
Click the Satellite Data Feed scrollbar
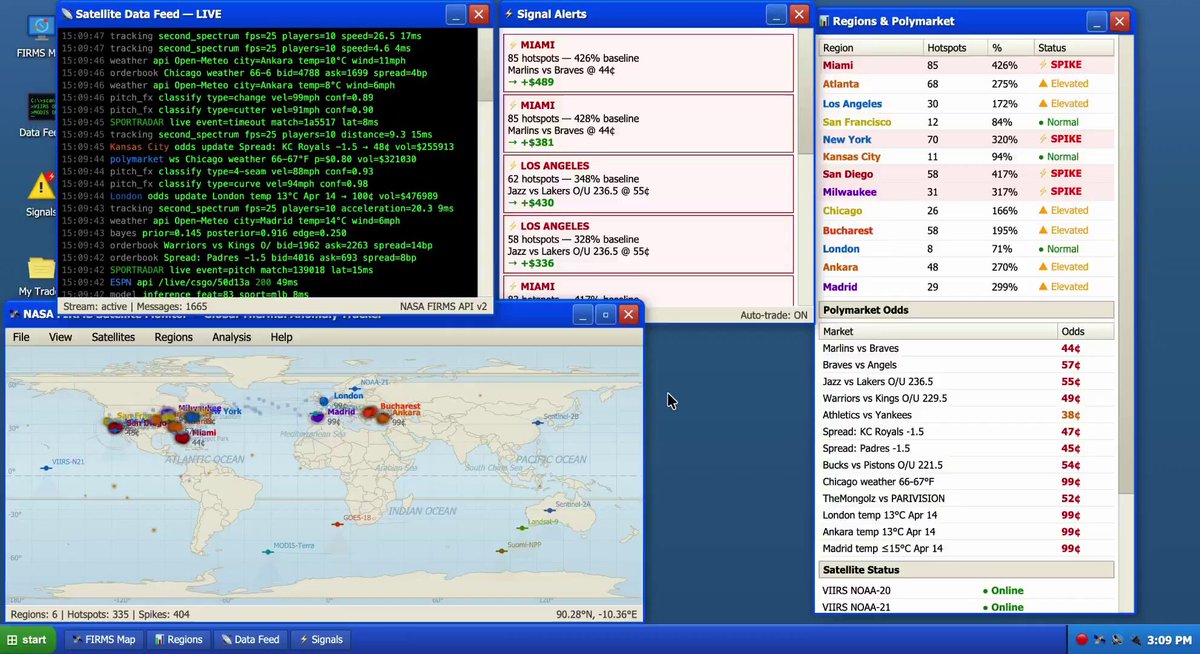point(485,162)
